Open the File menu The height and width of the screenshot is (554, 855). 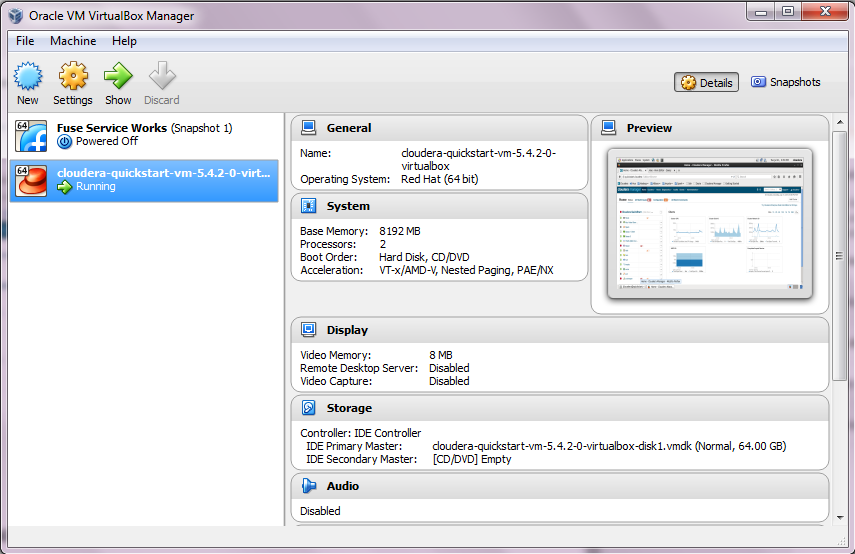click(25, 41)
